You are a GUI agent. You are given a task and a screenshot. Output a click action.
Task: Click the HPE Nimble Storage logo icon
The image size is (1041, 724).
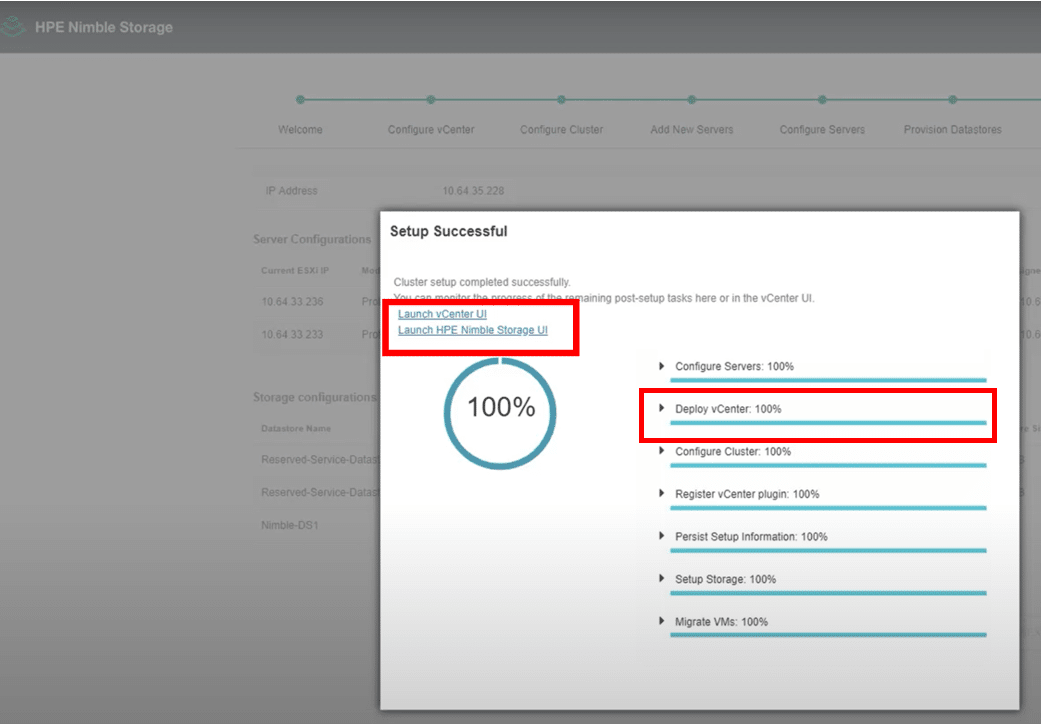coord(12,27)
